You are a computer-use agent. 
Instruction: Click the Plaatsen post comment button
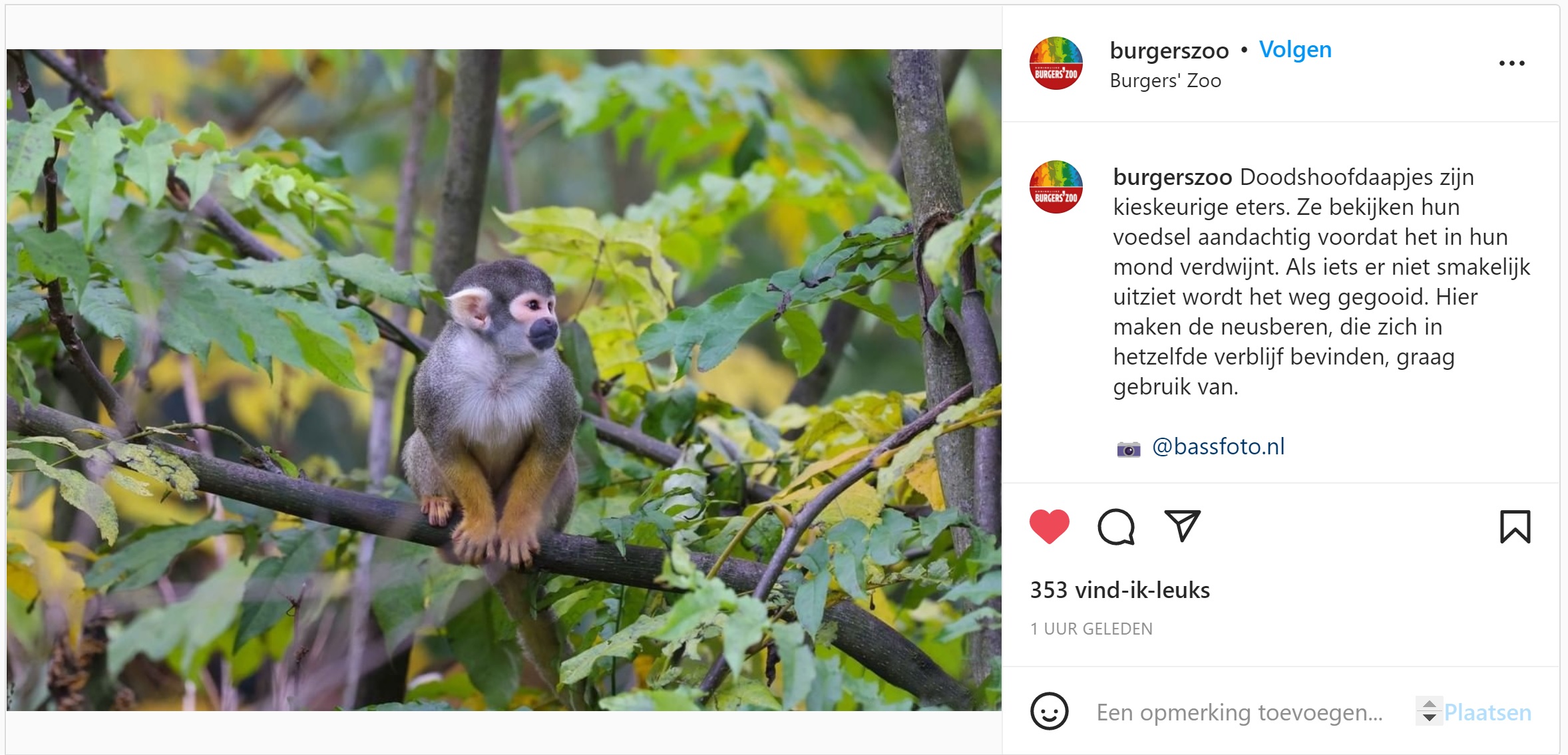click(1487, 712)
